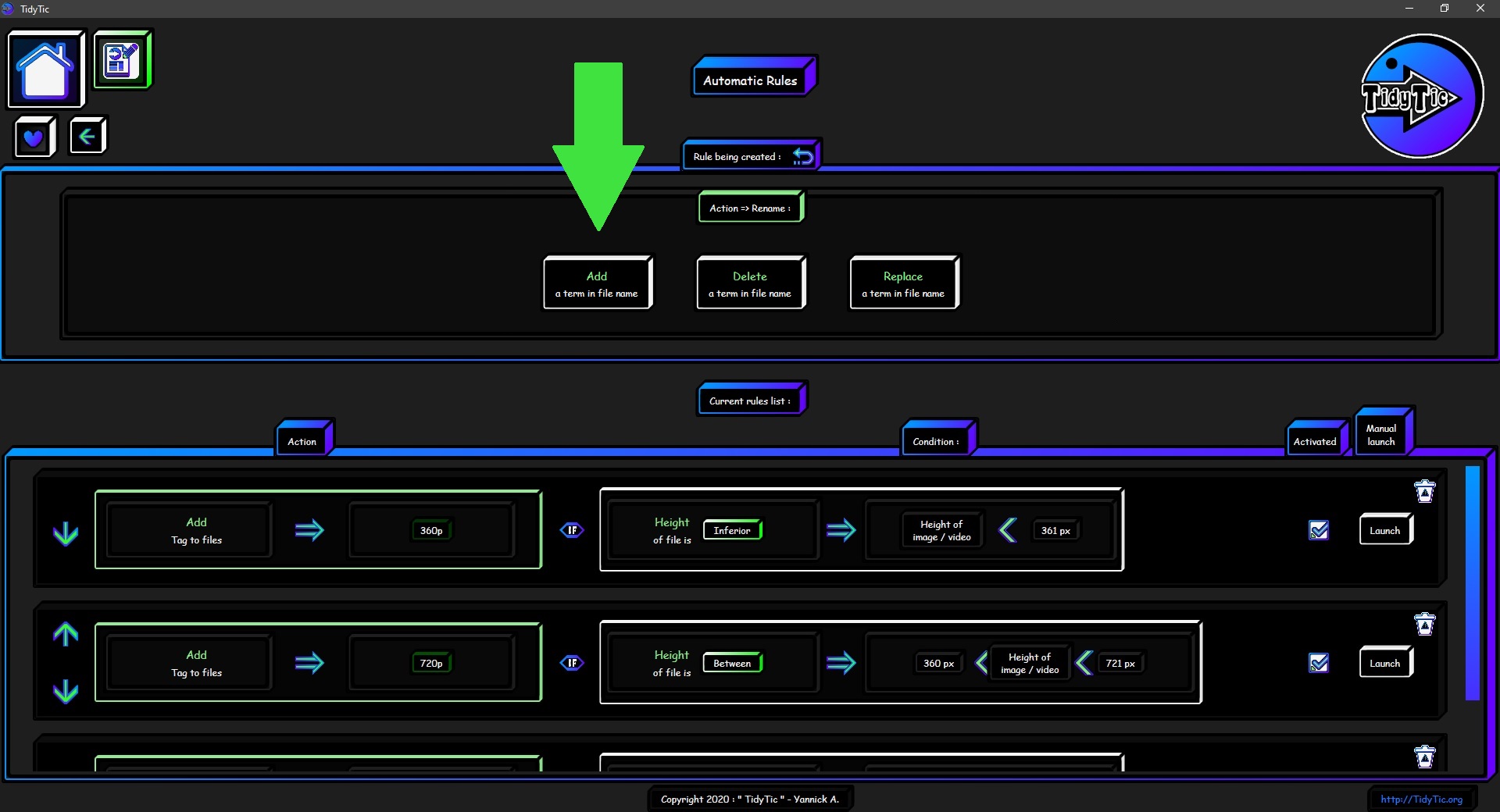Click the rules editor checklist icon
The image size is (1500, 812).
(121, 60)
